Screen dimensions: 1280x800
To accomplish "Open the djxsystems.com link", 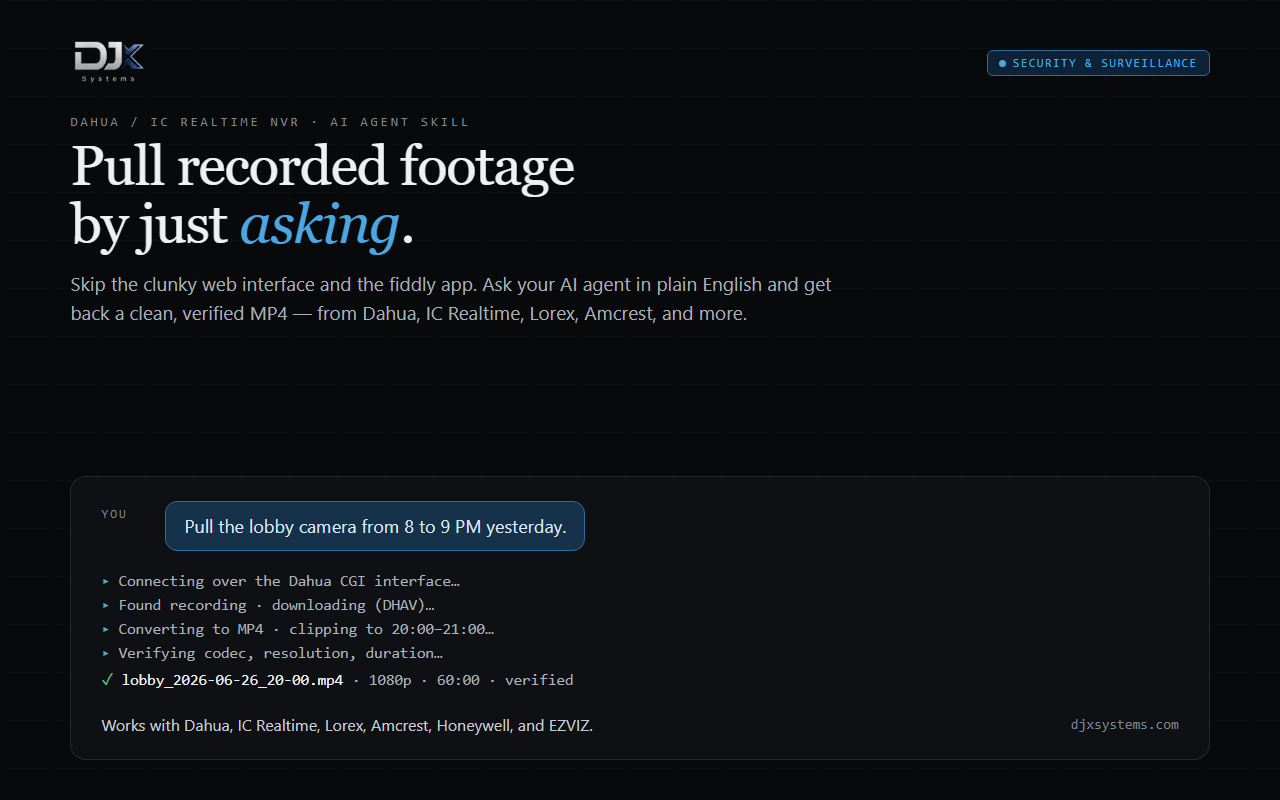I will click(x=1125, y=725).
